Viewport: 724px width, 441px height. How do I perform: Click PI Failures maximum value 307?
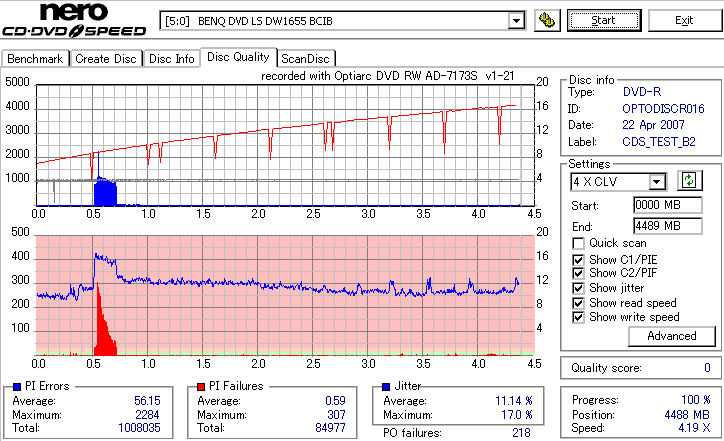coord(336,415)
